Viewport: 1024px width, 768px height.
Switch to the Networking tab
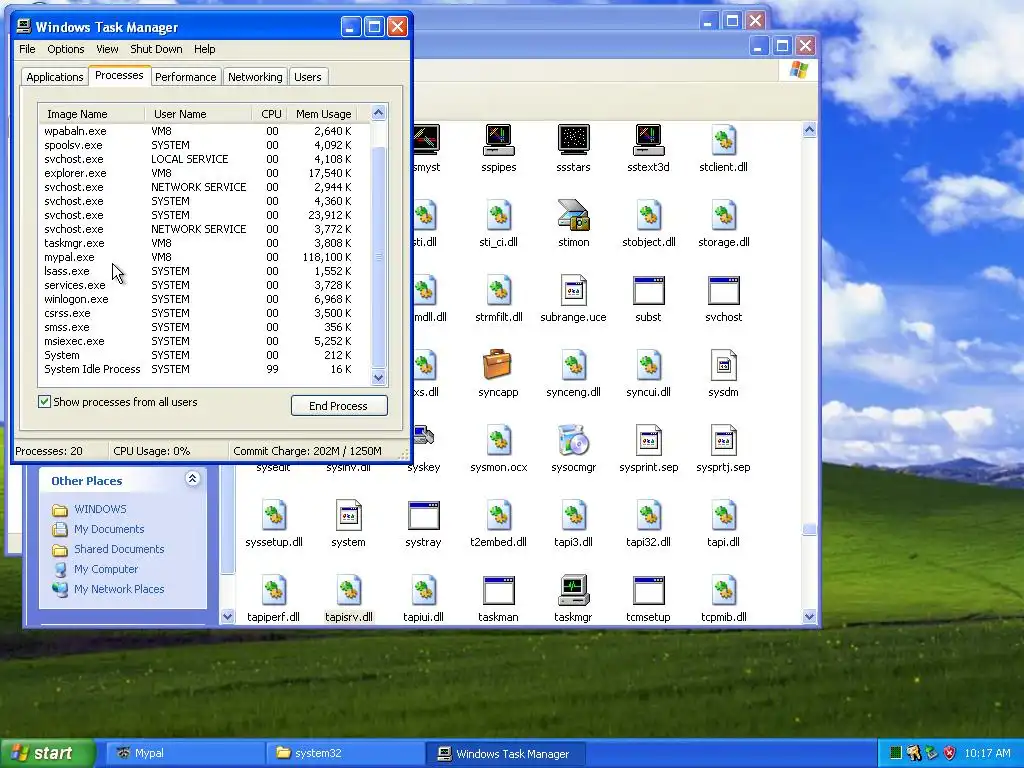tap(255, 77)
